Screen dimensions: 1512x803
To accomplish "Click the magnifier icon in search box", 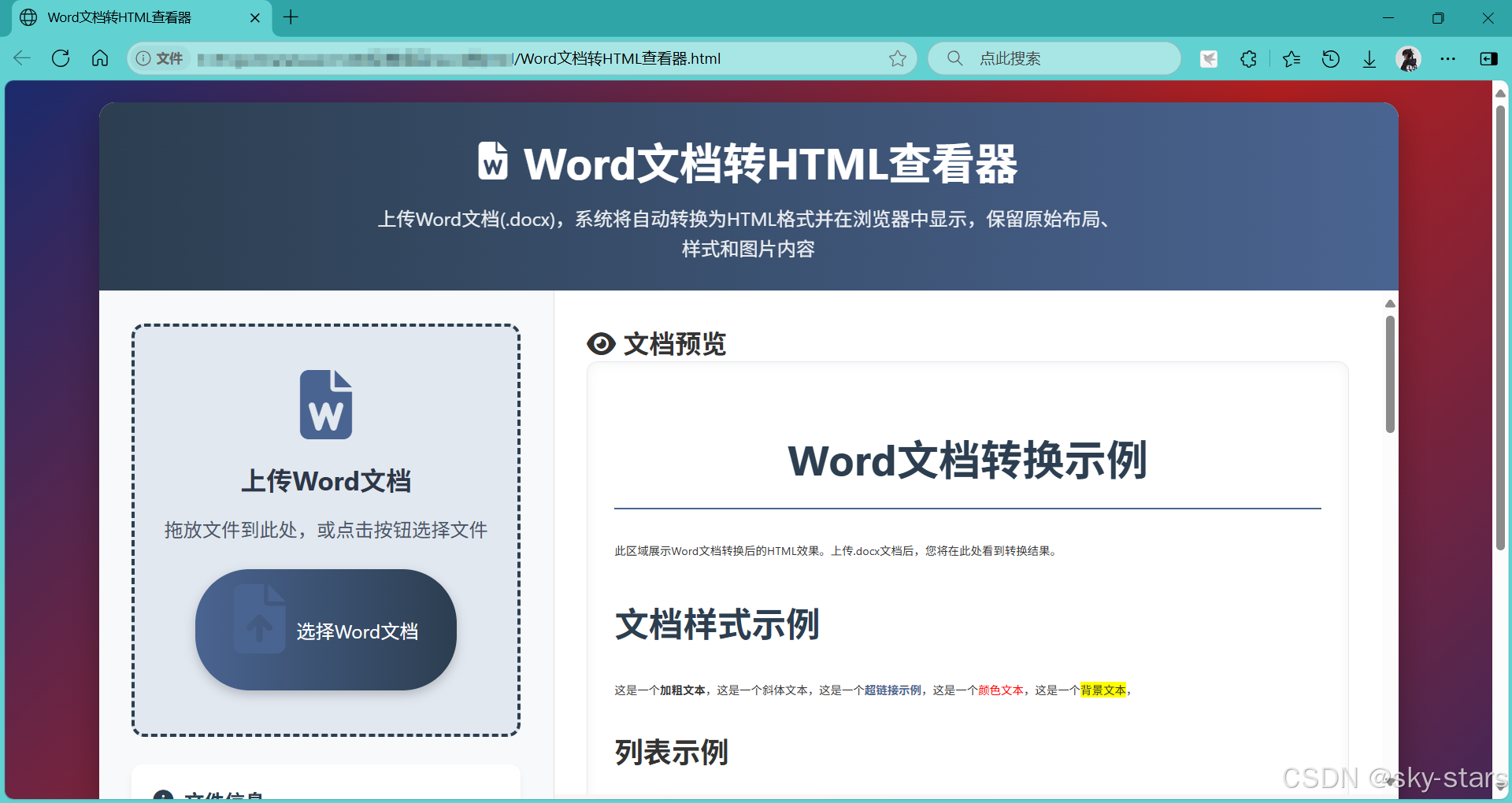I will pos(954,58).
